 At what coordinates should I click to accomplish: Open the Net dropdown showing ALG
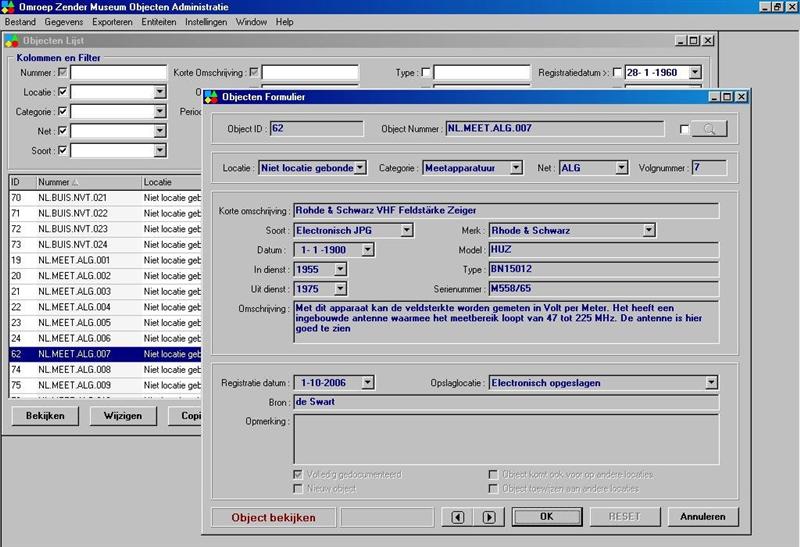click(x=621, y=167)
